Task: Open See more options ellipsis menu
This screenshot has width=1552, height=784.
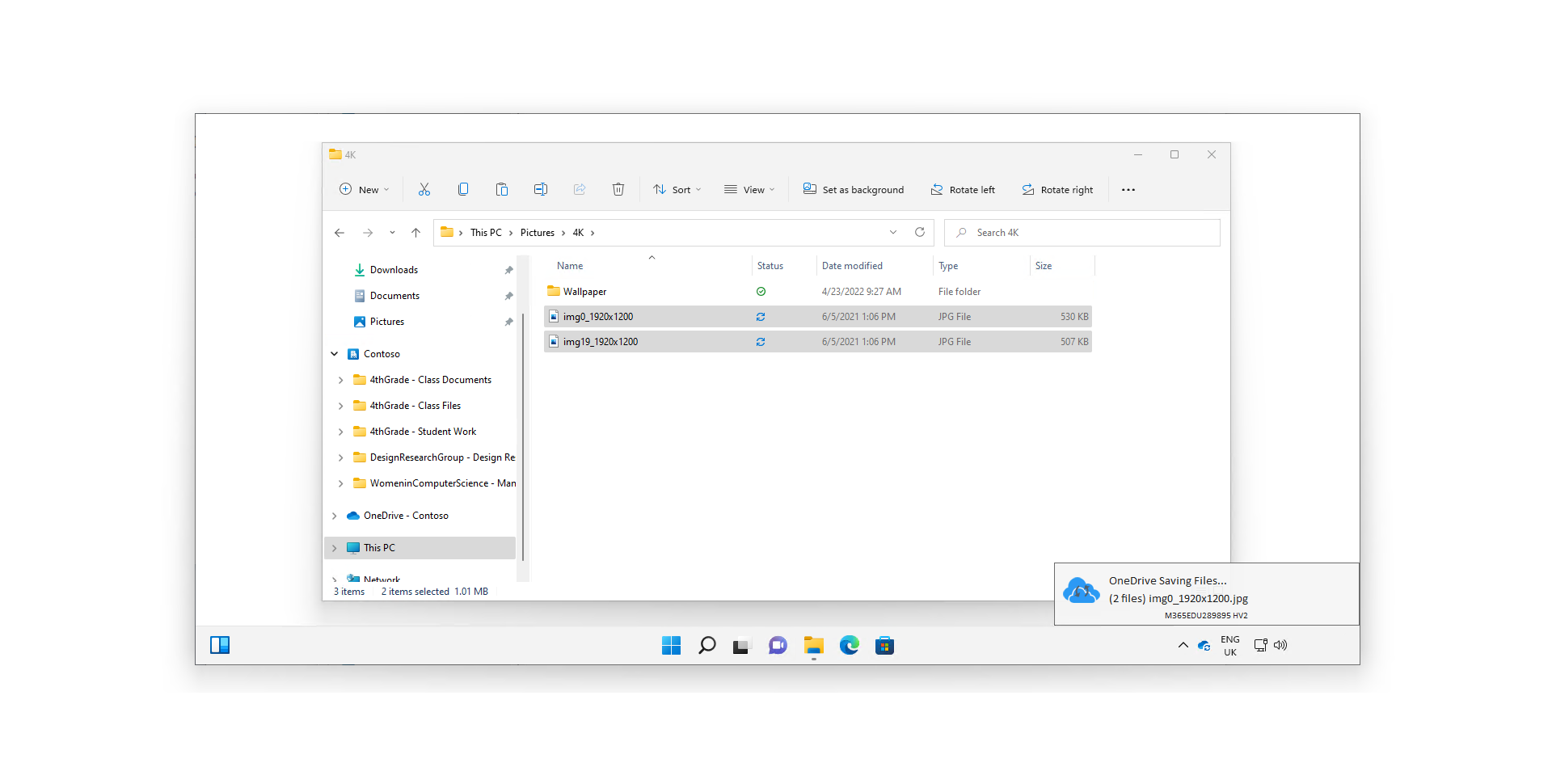Action: point(1128,190)
